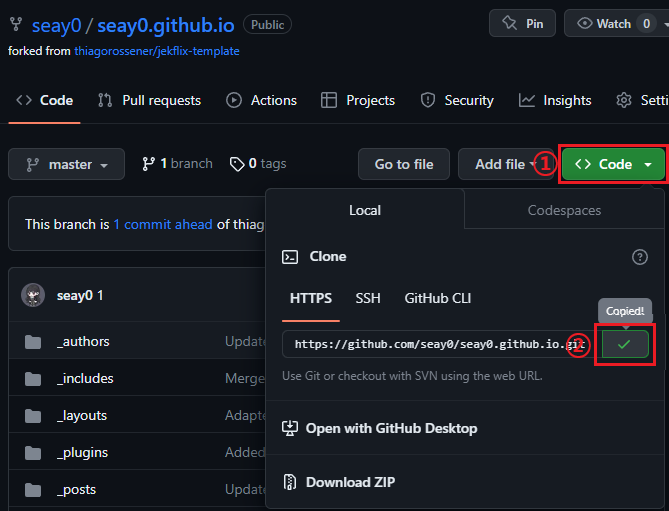Image resolution: width=669 pixels, height=511 pixels.
Task: Click the Actions play icon
Action: (x=234, y=100)
